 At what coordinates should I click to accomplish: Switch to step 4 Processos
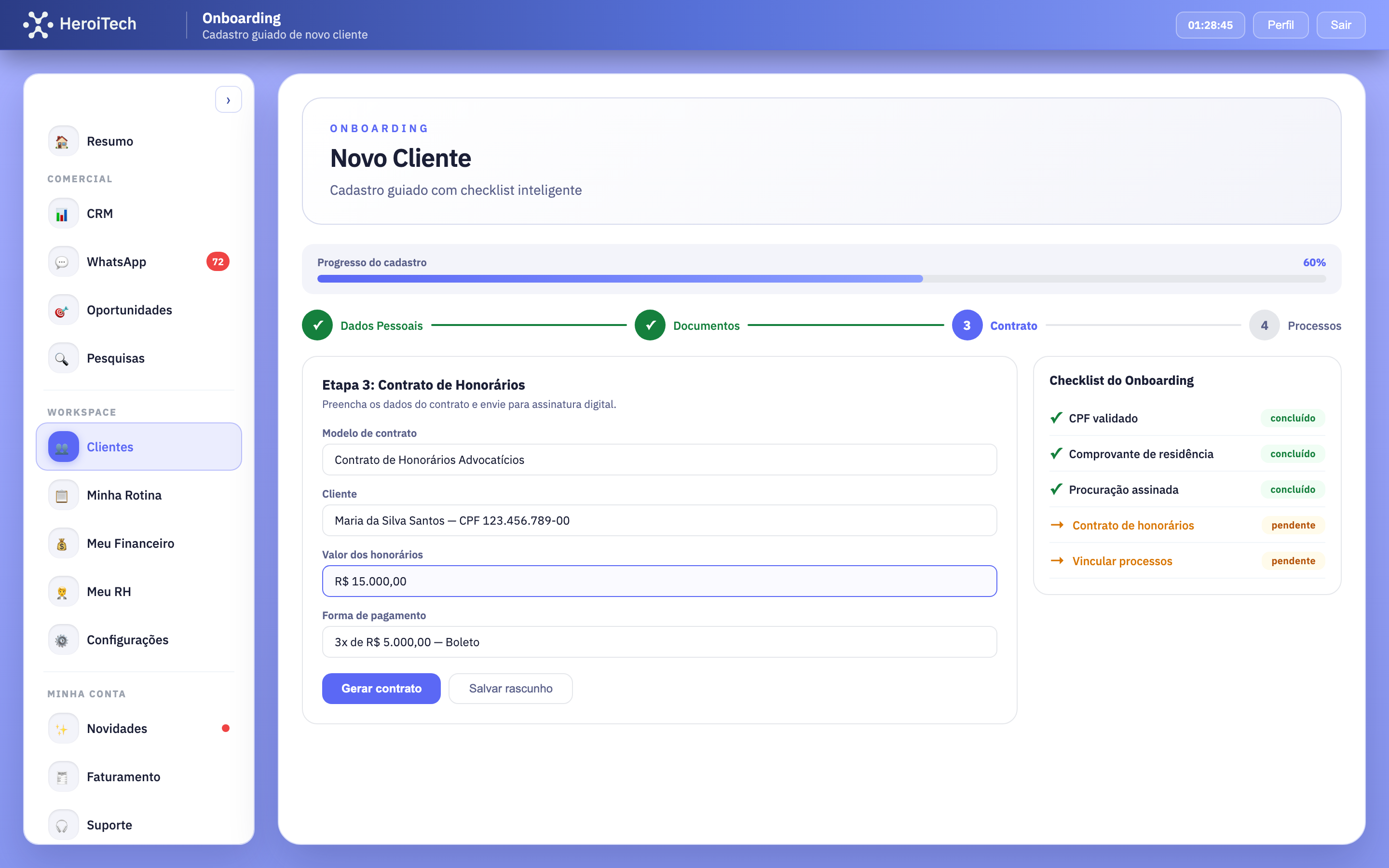click(x=1265, y=325)
